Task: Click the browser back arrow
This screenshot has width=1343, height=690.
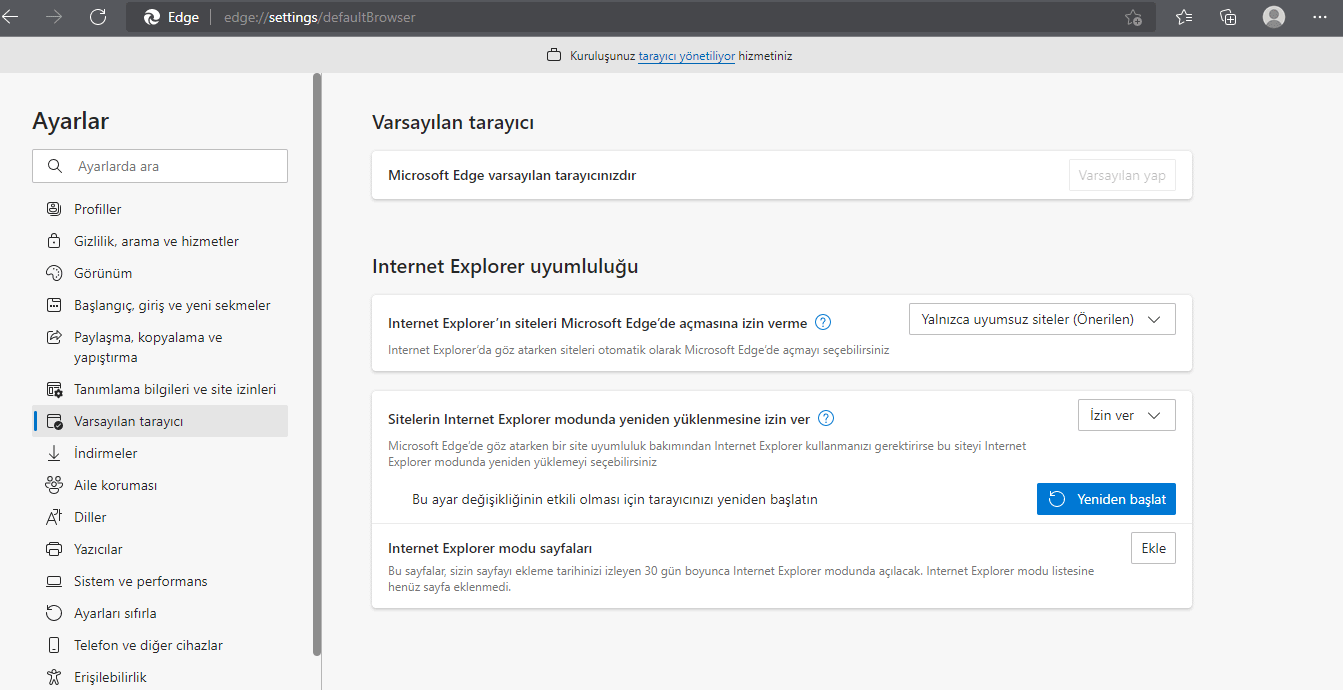Action: [x=10, y=17]
